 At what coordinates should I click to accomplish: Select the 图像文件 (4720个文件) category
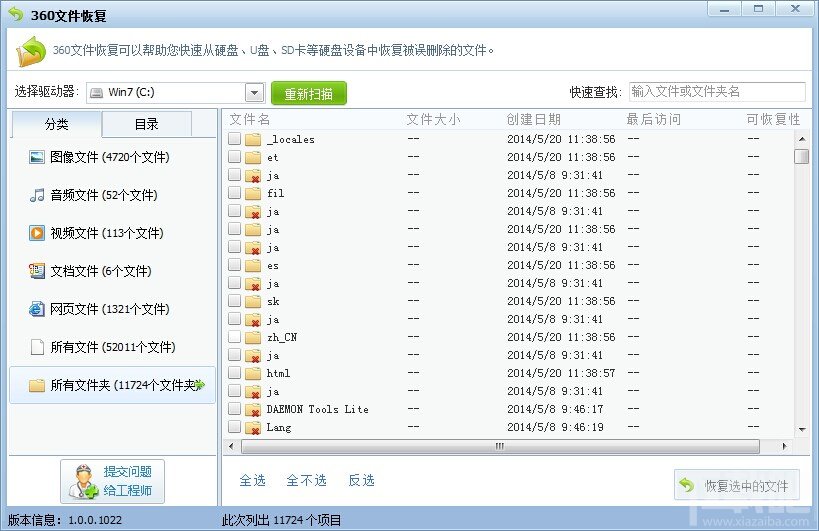coord(112,157)
